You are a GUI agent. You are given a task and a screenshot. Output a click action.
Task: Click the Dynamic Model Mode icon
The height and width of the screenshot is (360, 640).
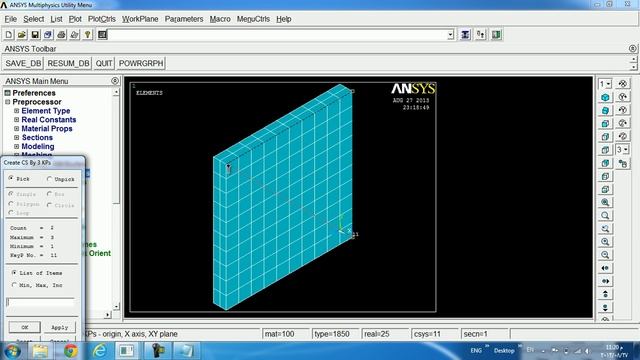(622, 164)
